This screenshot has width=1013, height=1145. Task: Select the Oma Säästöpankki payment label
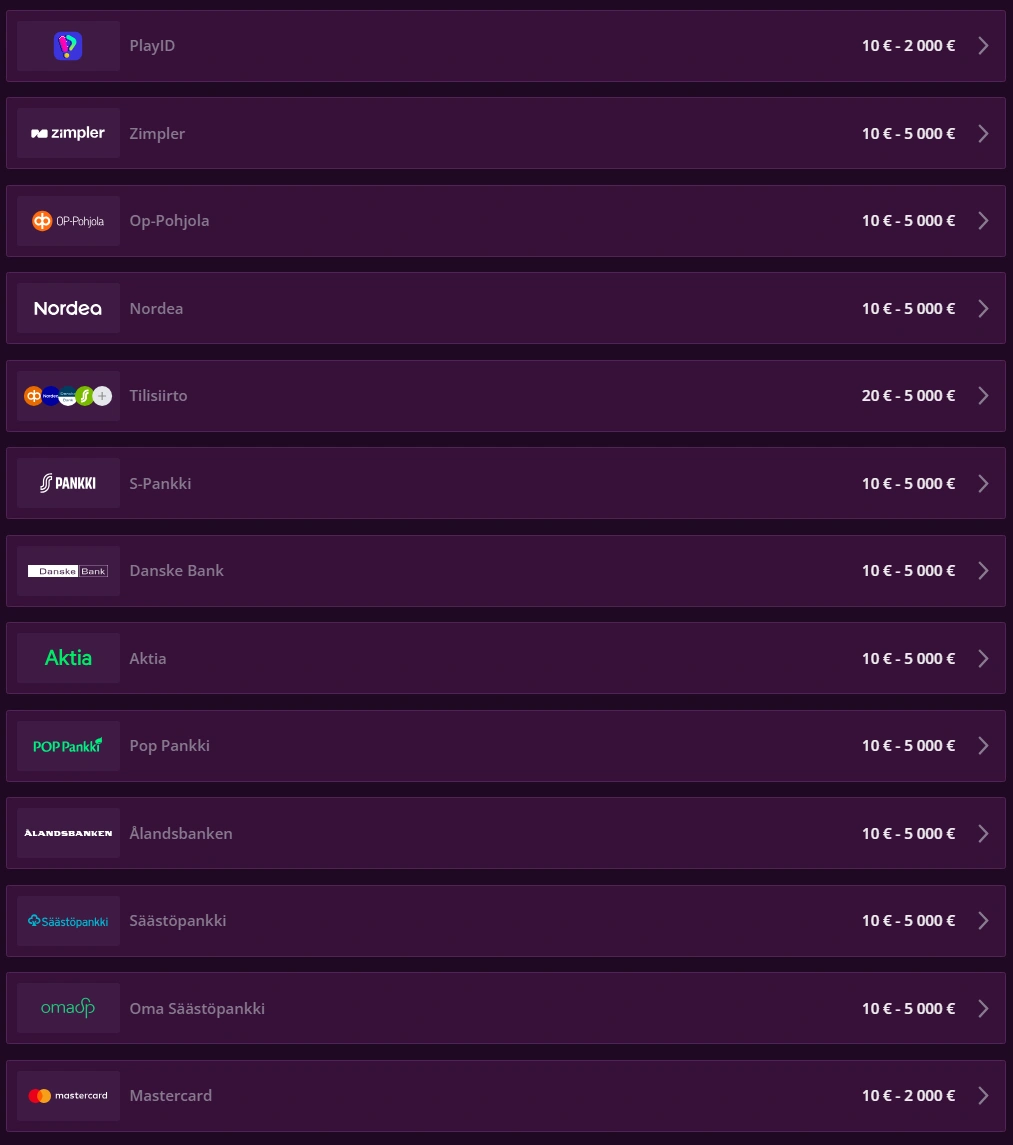(197, 1008)
